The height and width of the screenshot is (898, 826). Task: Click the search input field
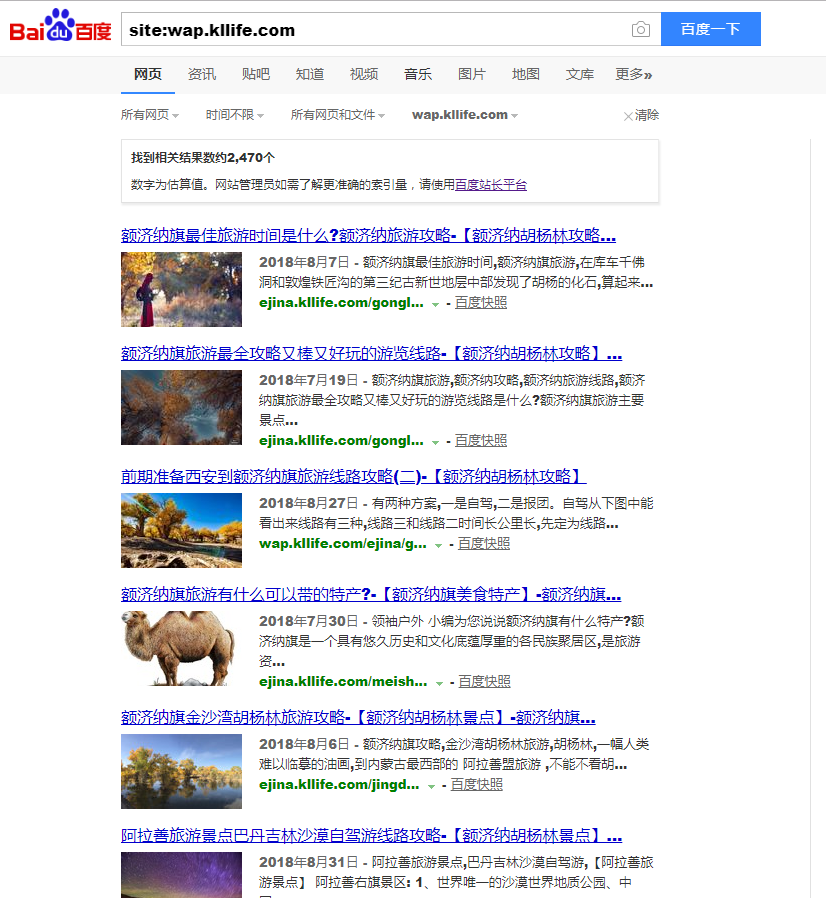point(370,30)
